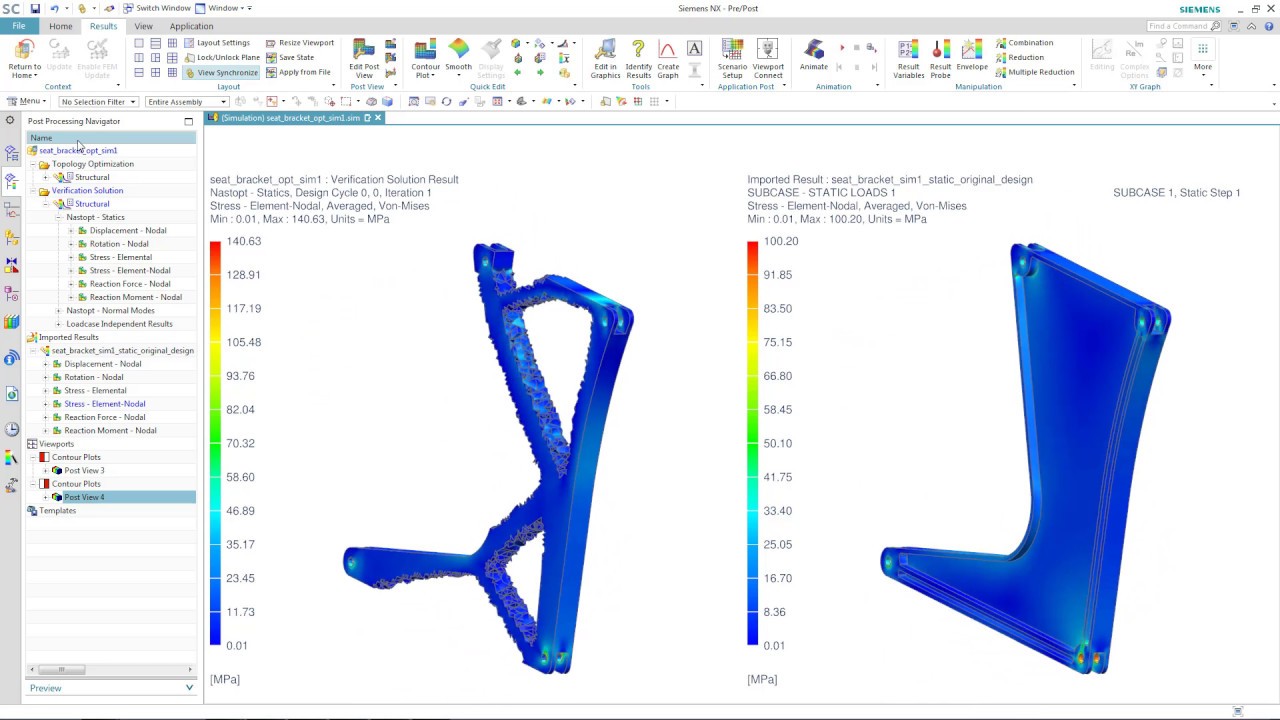Select Post View 4

(x=84, y=497)
